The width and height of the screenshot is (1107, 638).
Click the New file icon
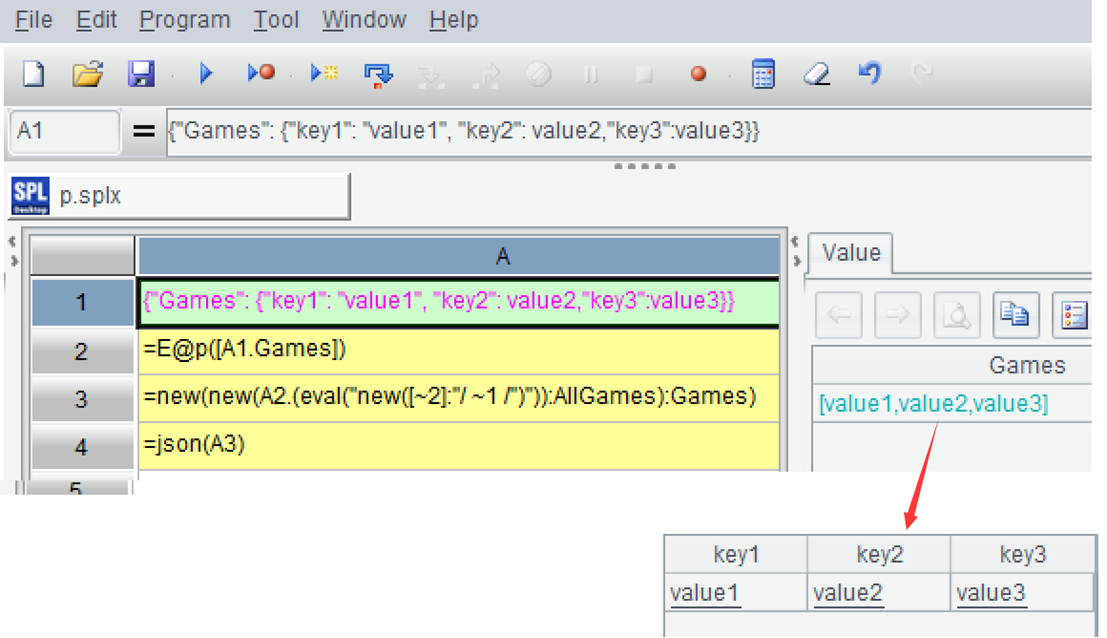pyautogui.click(x=33, y=74)
